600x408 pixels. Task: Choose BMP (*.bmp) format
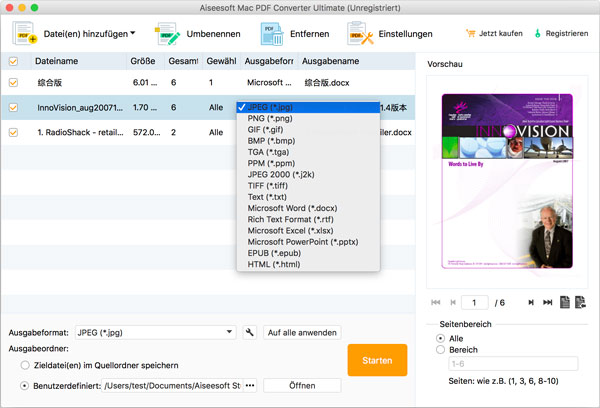tap(308, 141)
